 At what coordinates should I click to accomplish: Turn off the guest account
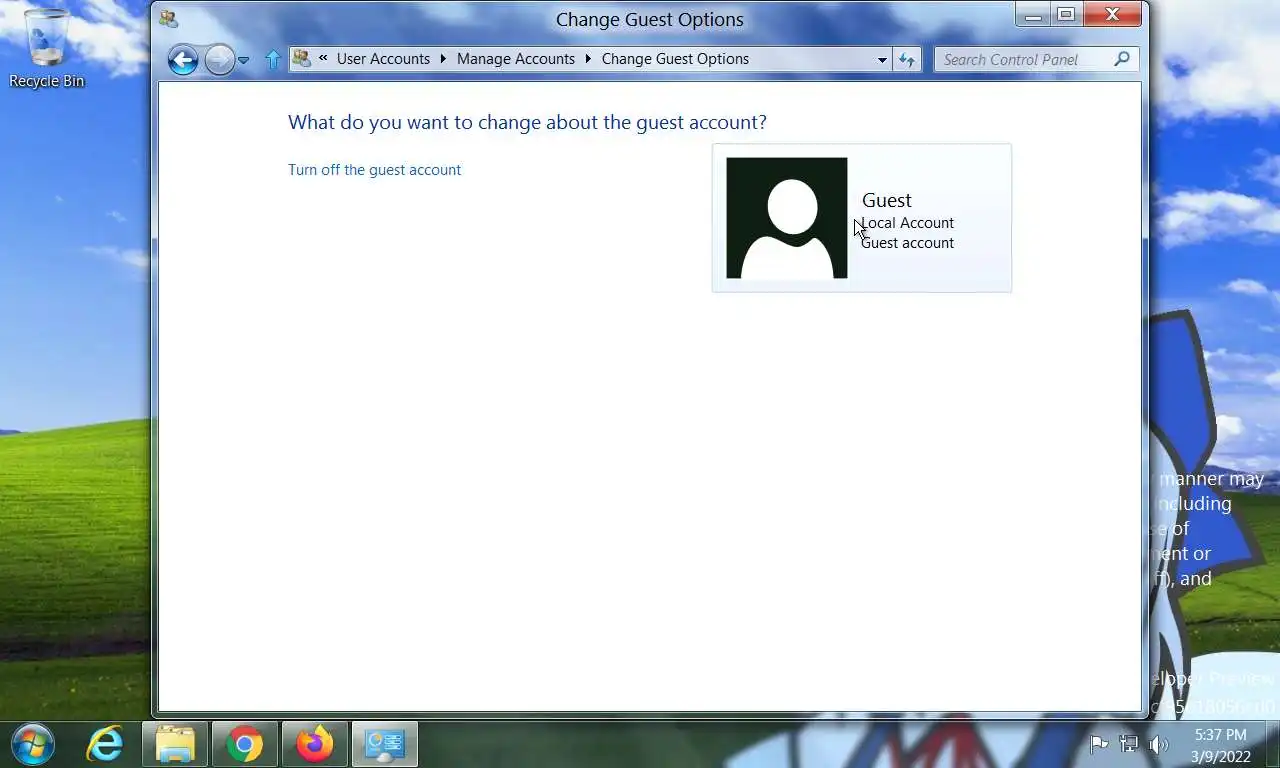[x=374, y=170]
